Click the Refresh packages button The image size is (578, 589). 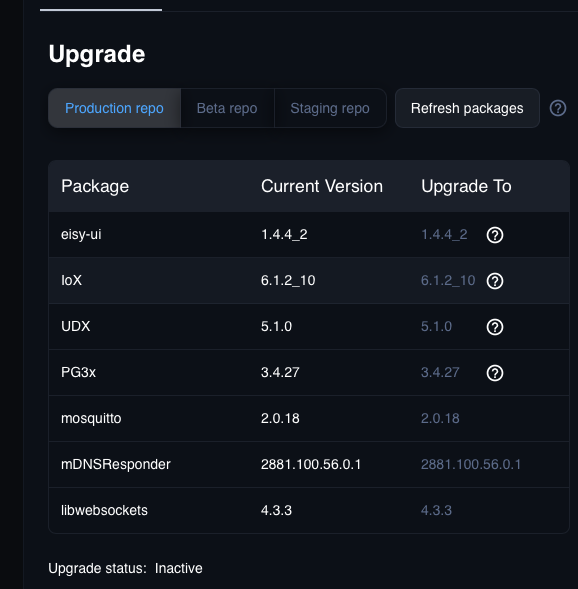pyautogui.click(x=467, y=108)
